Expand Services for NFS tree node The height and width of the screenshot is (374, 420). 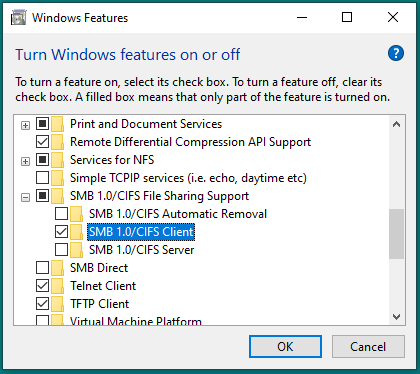coord(25,162)
